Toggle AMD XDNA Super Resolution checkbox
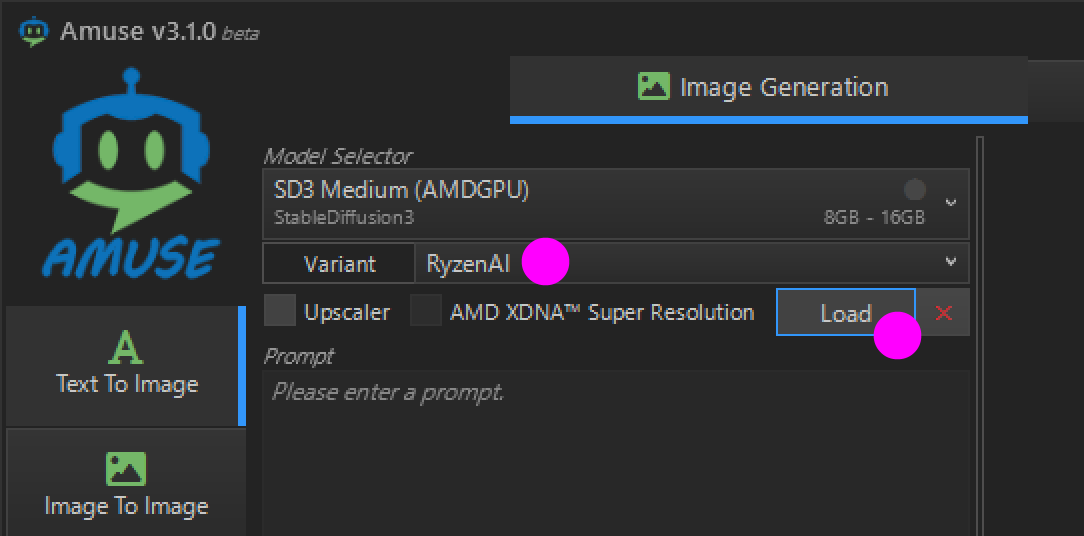Screen dimensions: 1084x536 [427, 312]
